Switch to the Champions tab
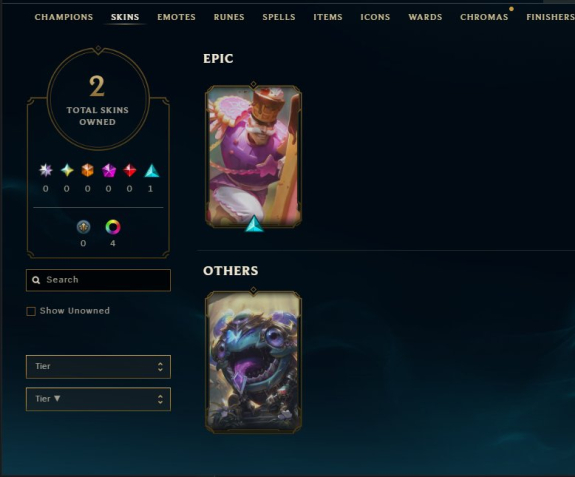The width and height of the screenshot is (575, 477). (x=64, y=17)
